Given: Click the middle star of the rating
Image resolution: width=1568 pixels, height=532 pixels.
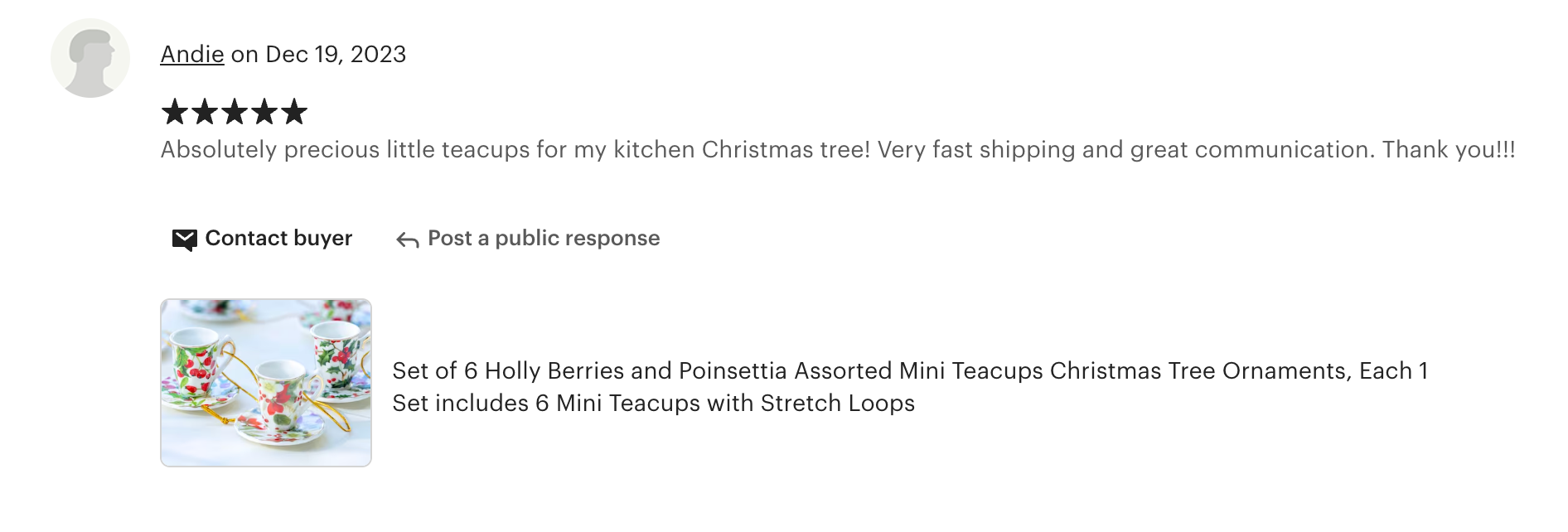Looking at the screenshot, I should (x=235, y=112).
